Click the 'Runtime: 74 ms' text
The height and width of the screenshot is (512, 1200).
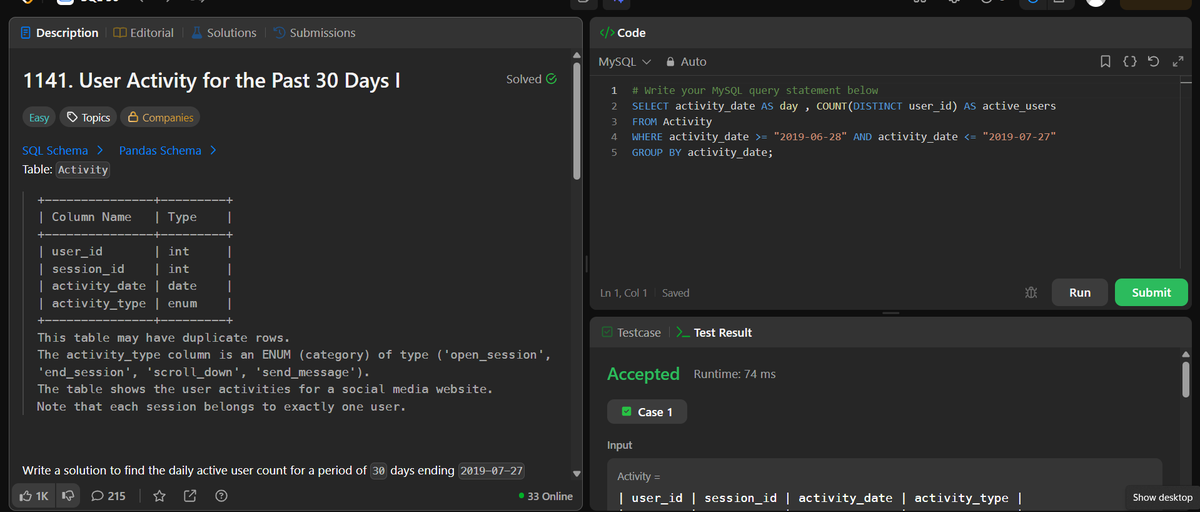[734, 374]
